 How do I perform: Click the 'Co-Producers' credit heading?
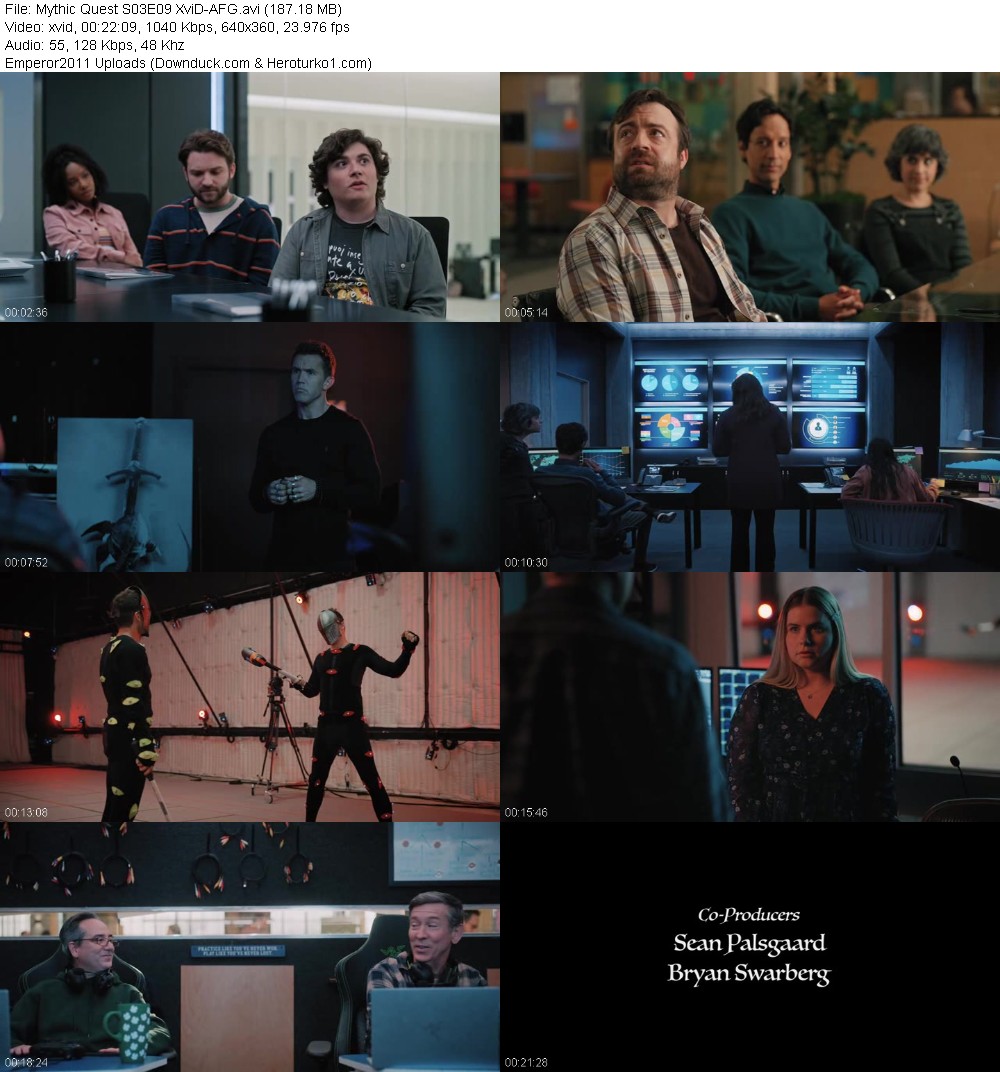pos(749,915)
